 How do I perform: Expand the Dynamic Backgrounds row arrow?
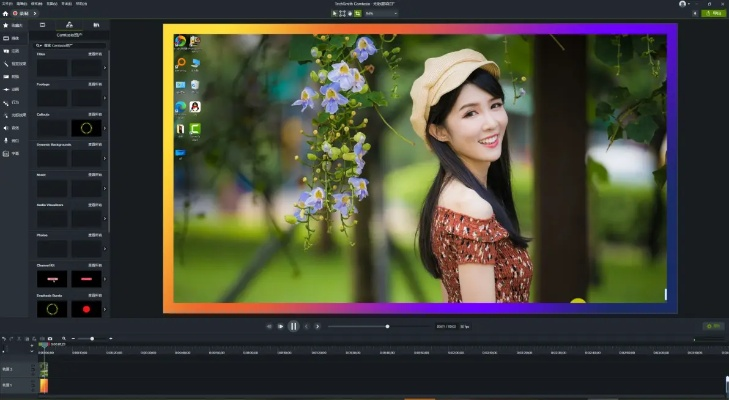tap(105, 159)
